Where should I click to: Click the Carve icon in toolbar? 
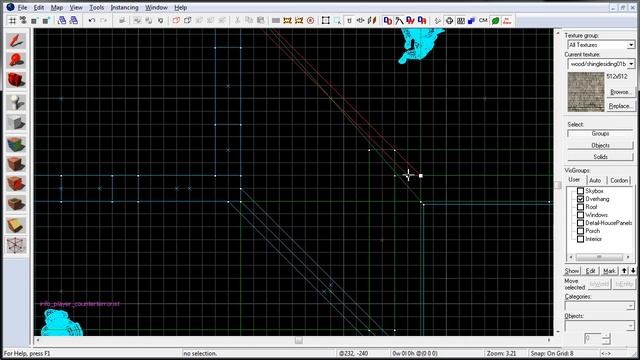coord(122,20)
